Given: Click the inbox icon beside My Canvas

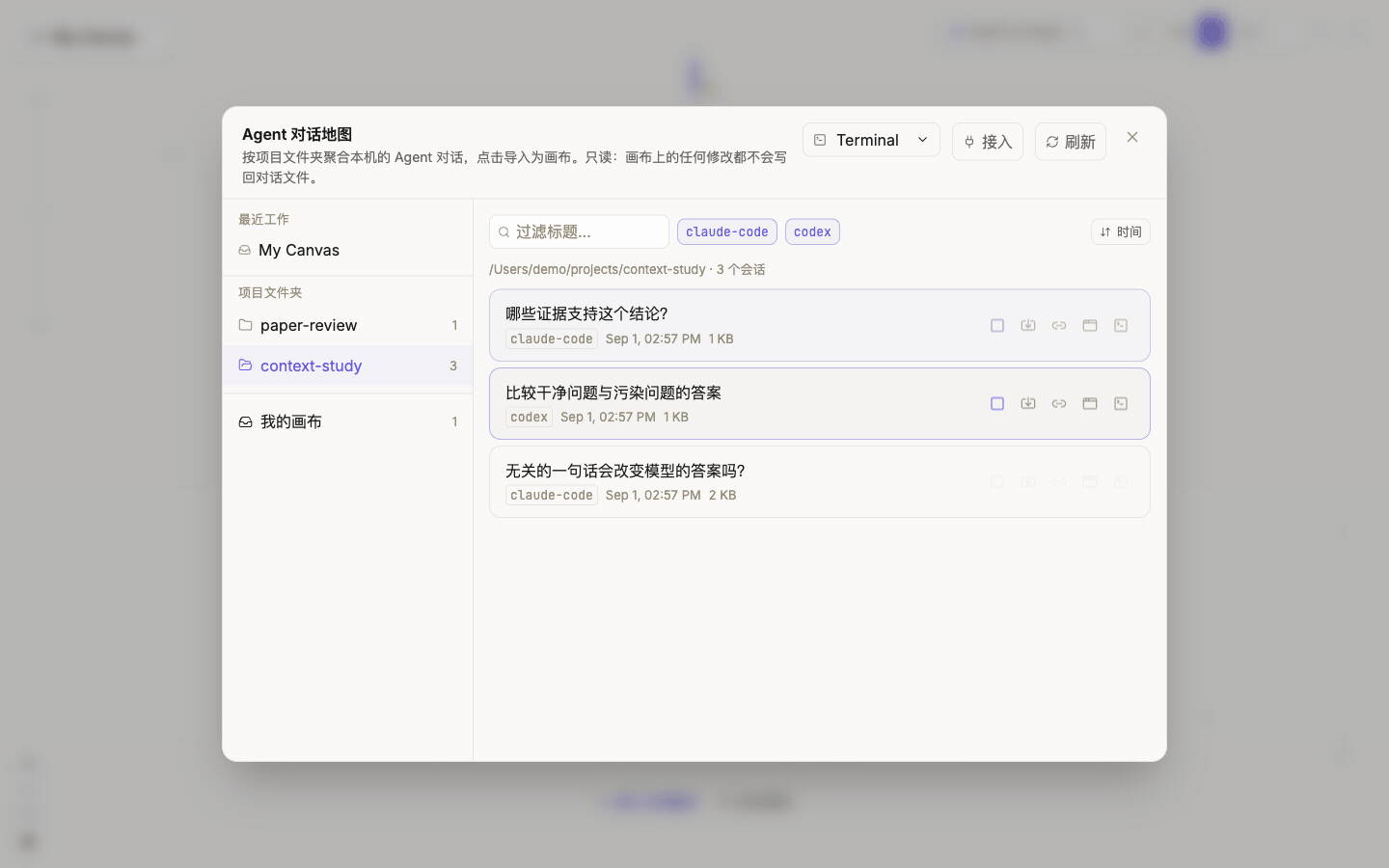Looking at the screenshot, I should (244, 250).
